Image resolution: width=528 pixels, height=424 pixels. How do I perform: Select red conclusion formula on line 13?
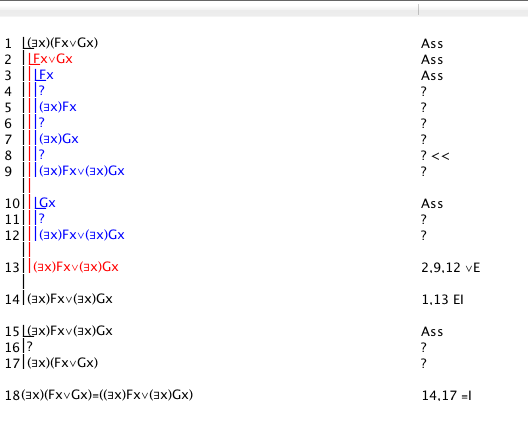(x=76, y=267)
